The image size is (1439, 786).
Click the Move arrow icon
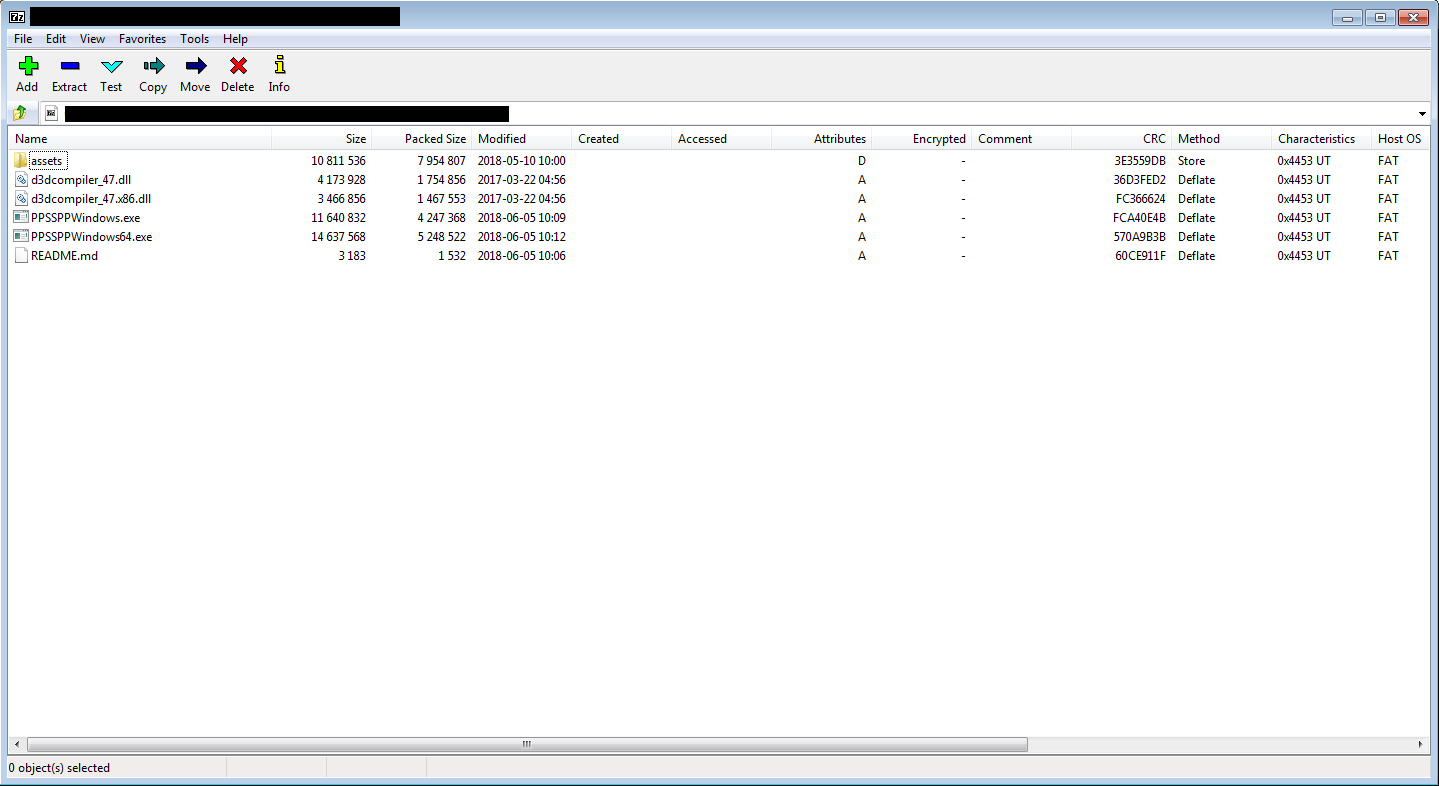(195, 66)
